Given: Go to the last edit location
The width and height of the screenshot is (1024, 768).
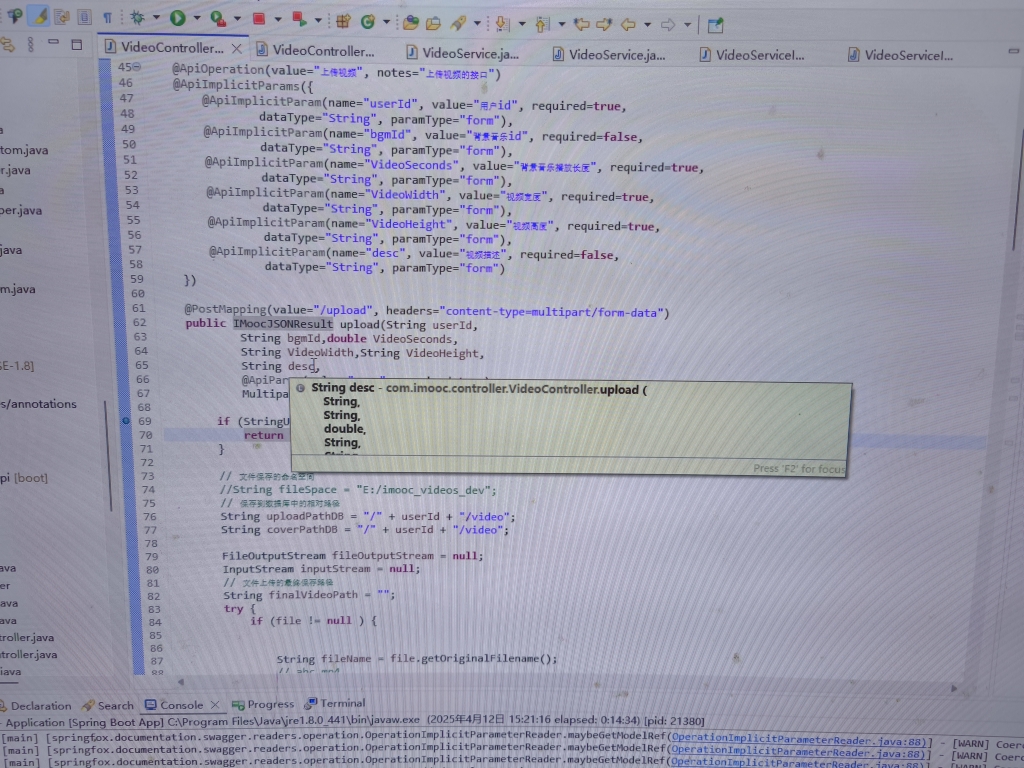Looking at the screenshot, I should [x=581, y=25].
